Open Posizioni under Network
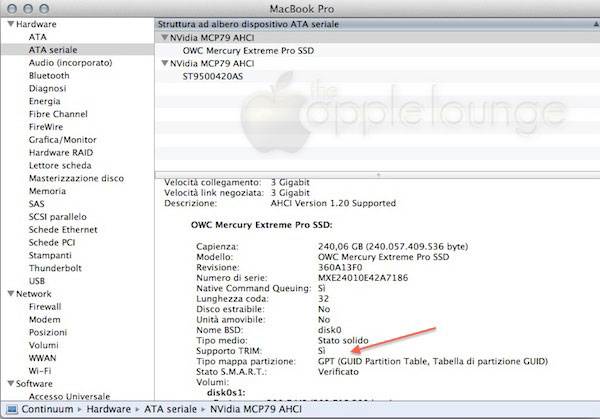 click(48, 332)
